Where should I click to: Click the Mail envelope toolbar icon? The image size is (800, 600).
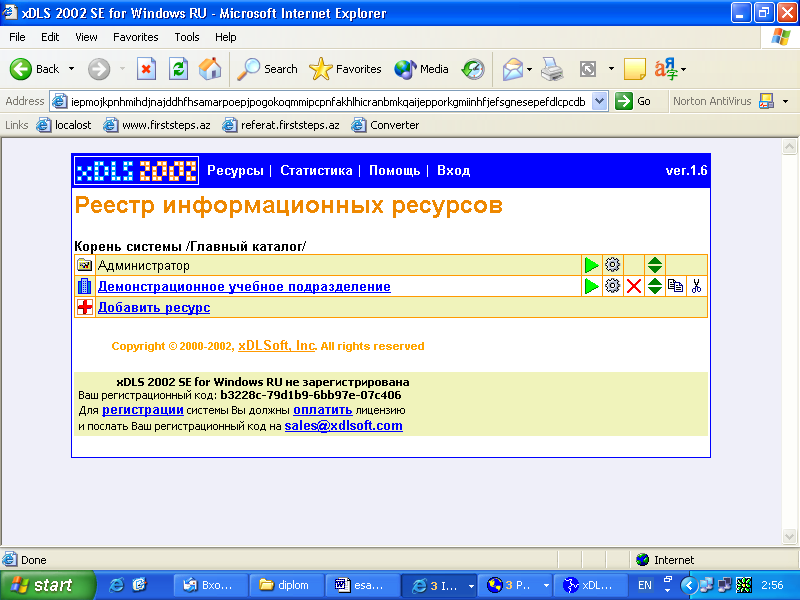513,69
